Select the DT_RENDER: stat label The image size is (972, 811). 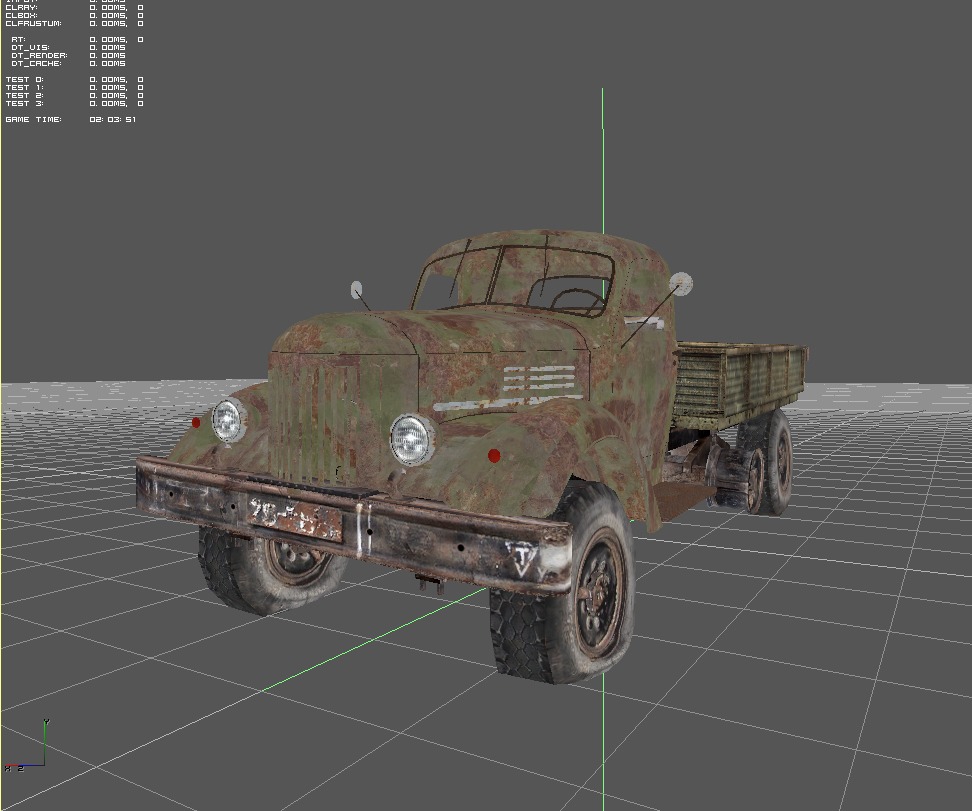click(39, 56)
